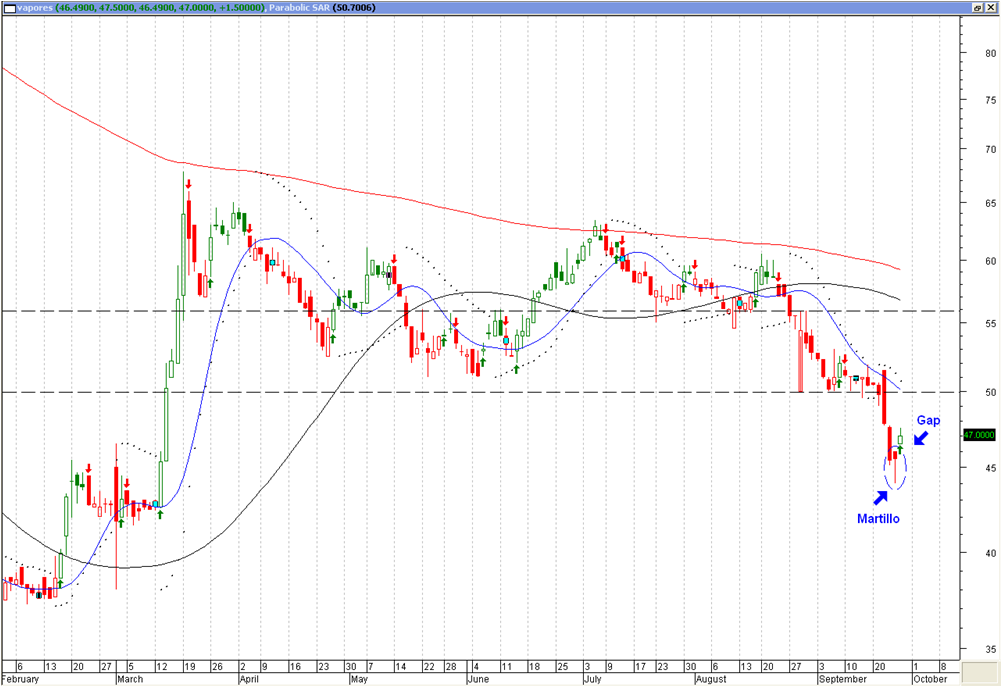
Task: Select the 47.0000 last price tag
Action: coord(979,435)
